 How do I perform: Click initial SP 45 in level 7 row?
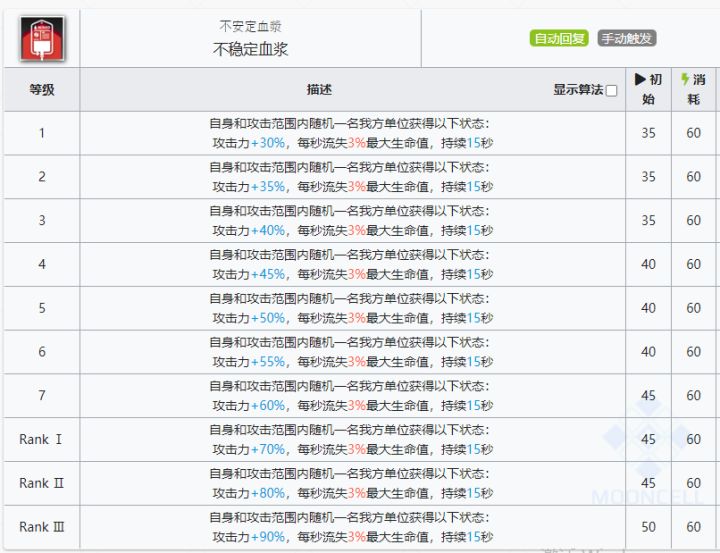click(648, 395)
